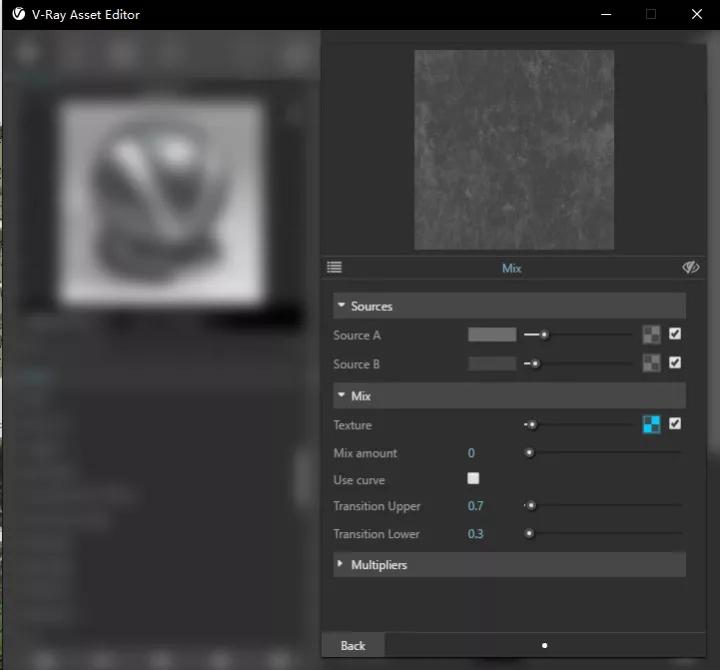Click the mix texture preview thumbnail
720x670 pixels.
pyautogui.click(x=514, y=150)
